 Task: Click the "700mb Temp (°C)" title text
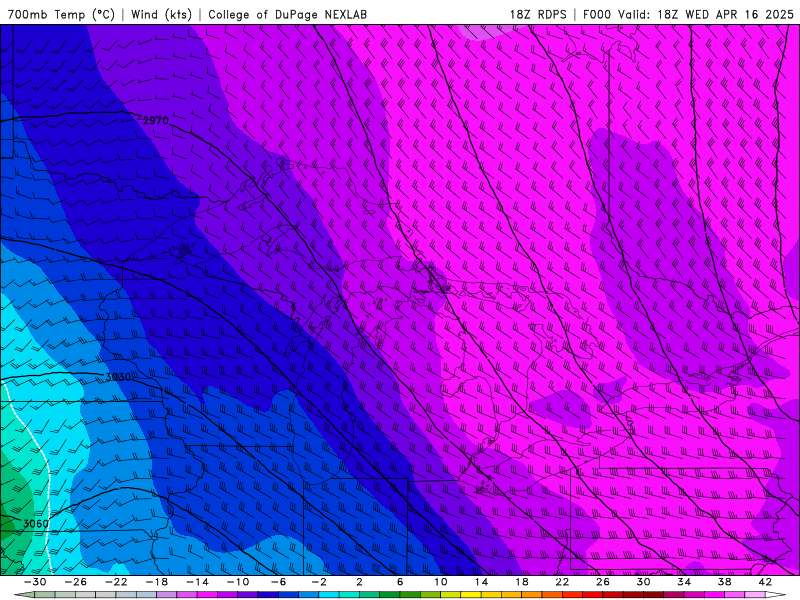61,14
